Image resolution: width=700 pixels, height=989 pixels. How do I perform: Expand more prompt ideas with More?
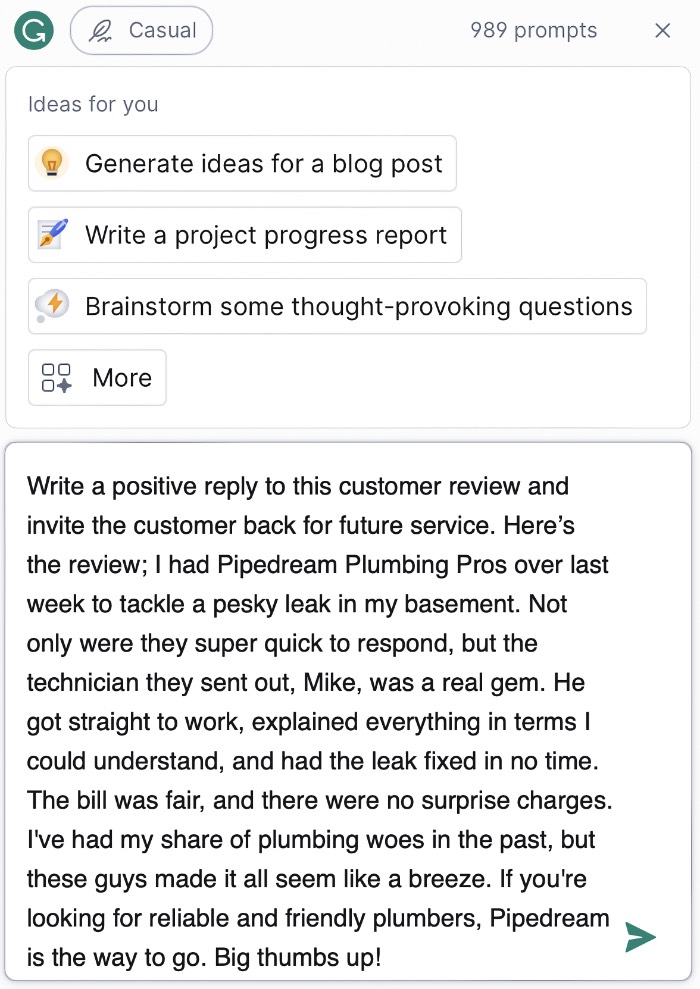pos(97,377)
